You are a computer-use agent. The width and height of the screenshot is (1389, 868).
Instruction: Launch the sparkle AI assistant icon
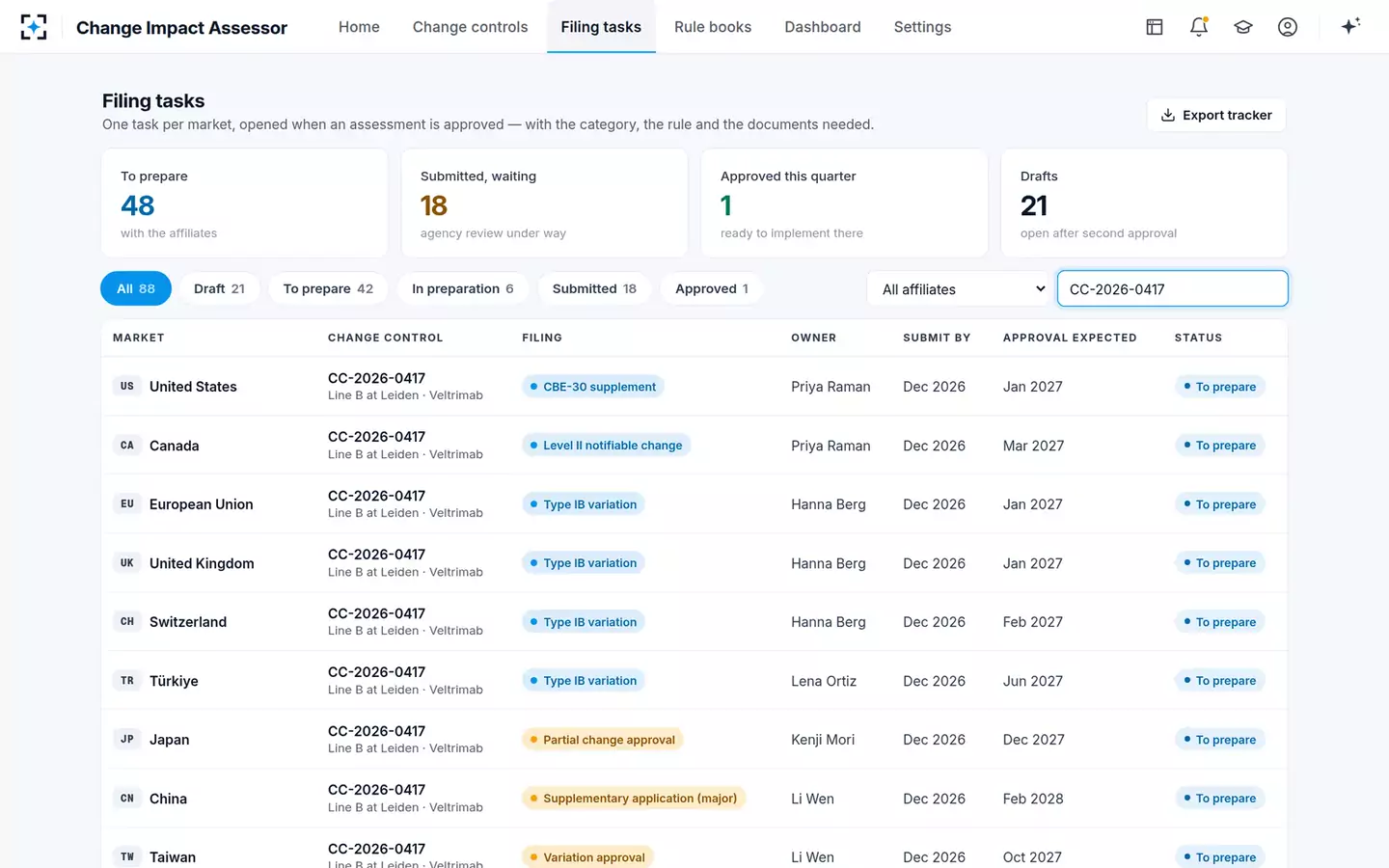tap(1350, 26)
